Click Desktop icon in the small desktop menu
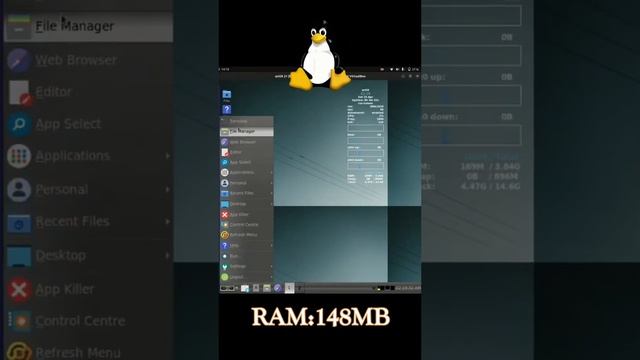 tap(225, 204)
